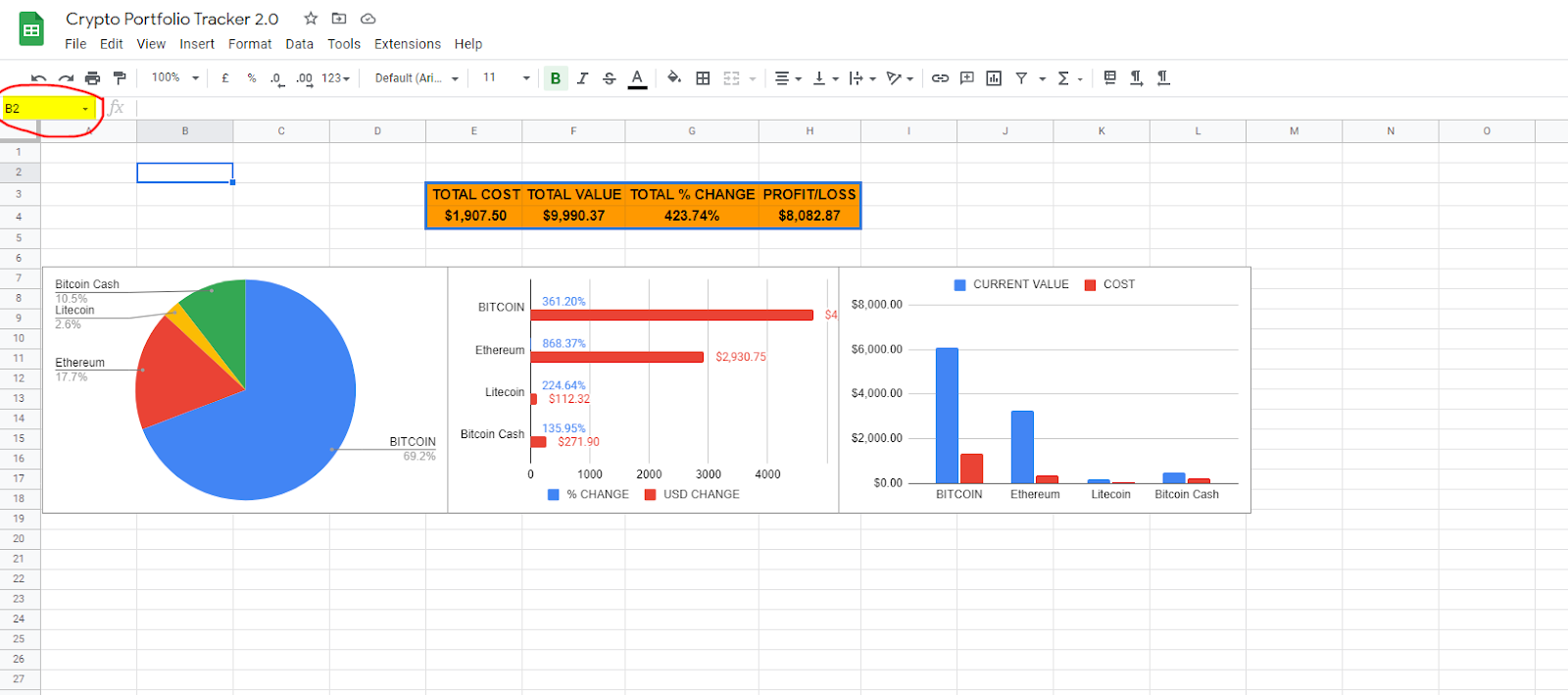This screenshot has width=1568, height=695.
Task: Toggle strikethrough formatting
Action: click(610, 78)
